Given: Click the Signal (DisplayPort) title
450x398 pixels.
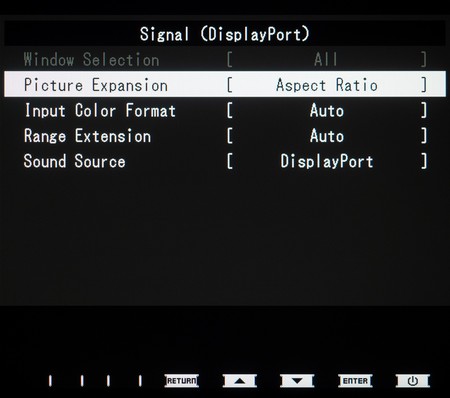Looking at the screenshot, I should (225, 34).
